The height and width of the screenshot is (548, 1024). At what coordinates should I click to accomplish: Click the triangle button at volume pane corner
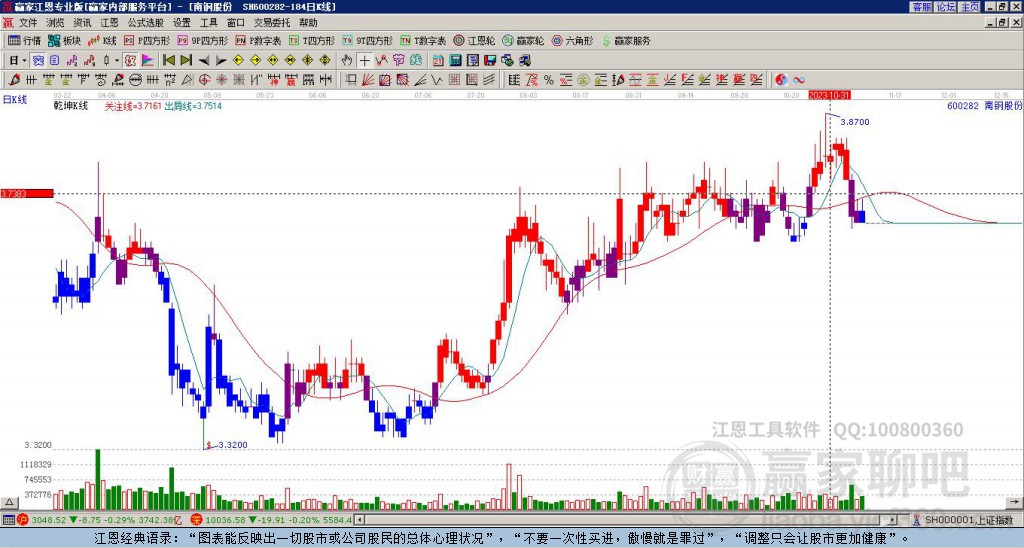(9, 503)
